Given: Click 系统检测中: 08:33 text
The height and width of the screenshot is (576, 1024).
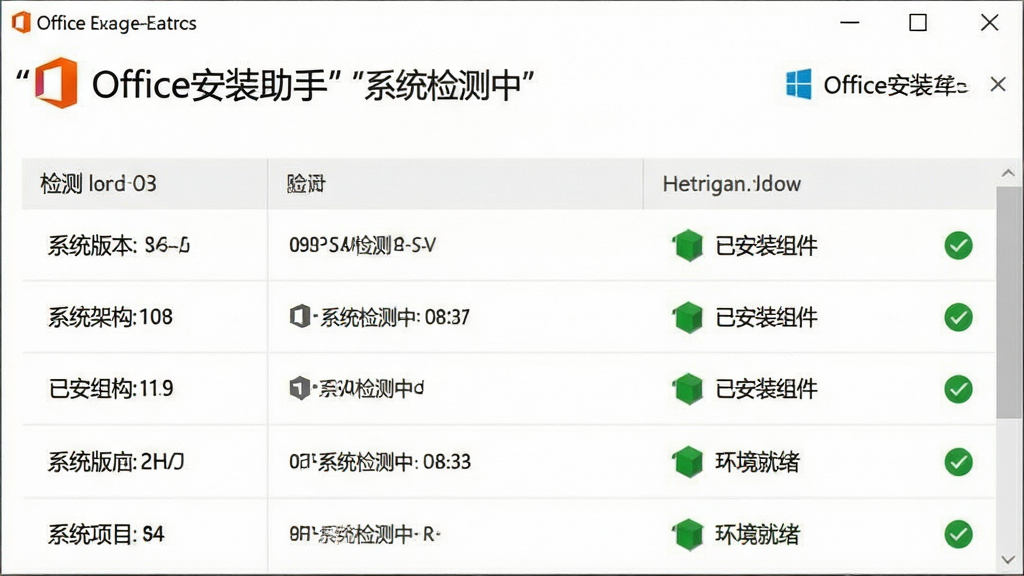Looking at the screenshot, I should click(x=394, y=462).
